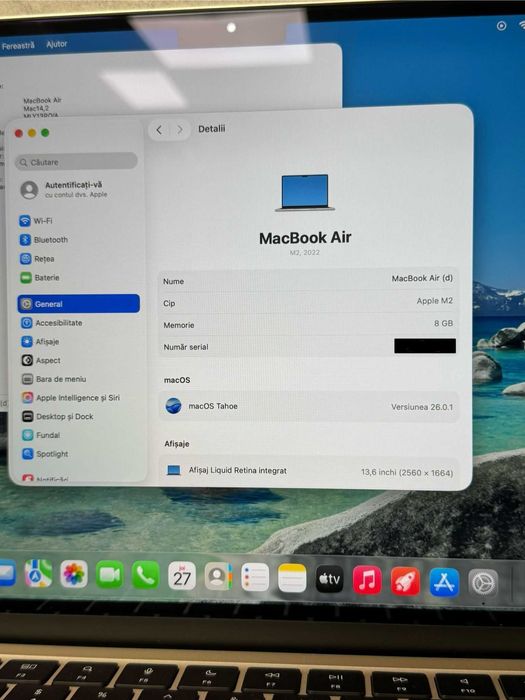Click the 8 GB memory value
Screen dimensions: 525x700
[x=443, y=323]
